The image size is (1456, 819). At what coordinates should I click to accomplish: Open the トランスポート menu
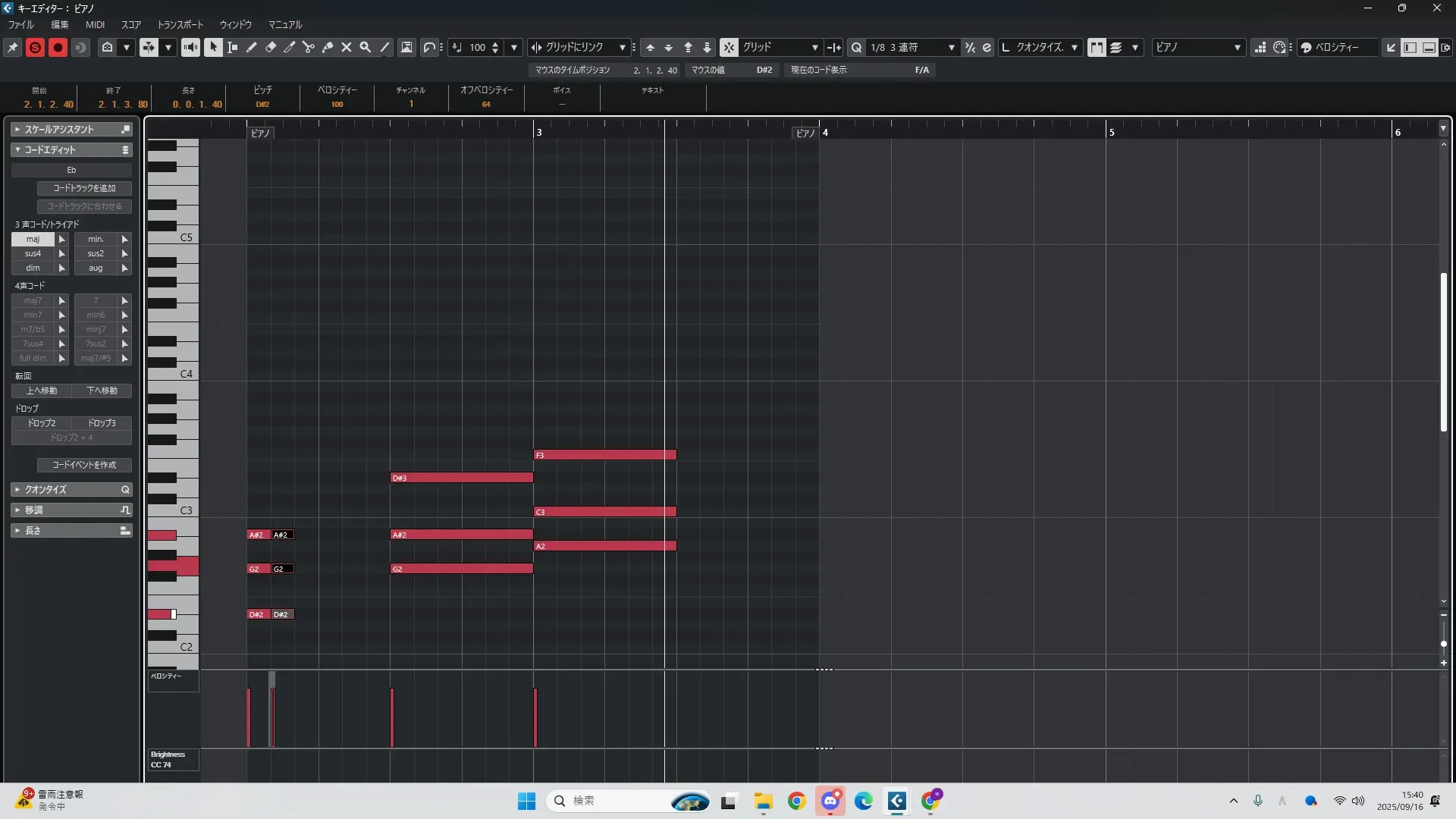point(180,24)
